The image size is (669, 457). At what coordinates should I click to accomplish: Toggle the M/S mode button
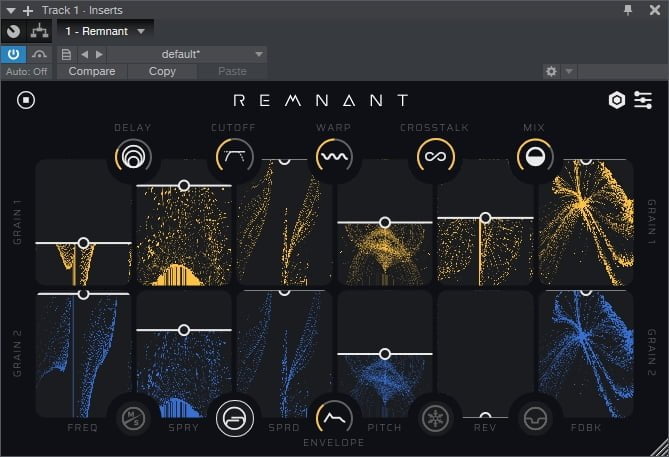pos(132,415)
